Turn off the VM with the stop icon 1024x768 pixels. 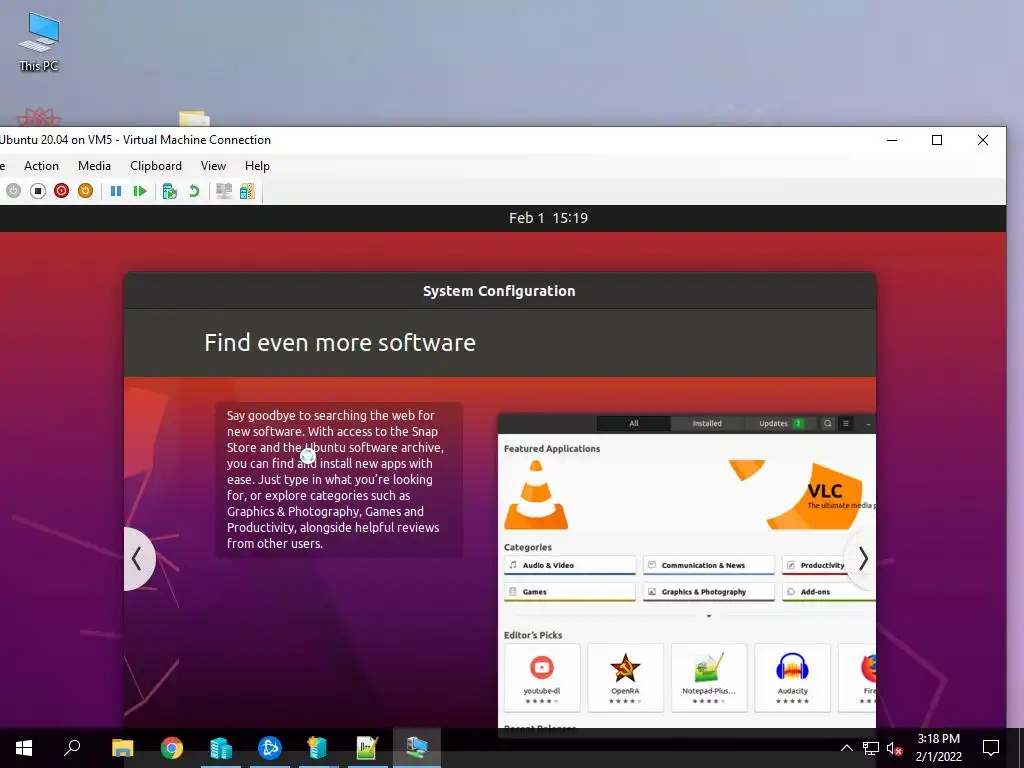[x=38, y=191]
